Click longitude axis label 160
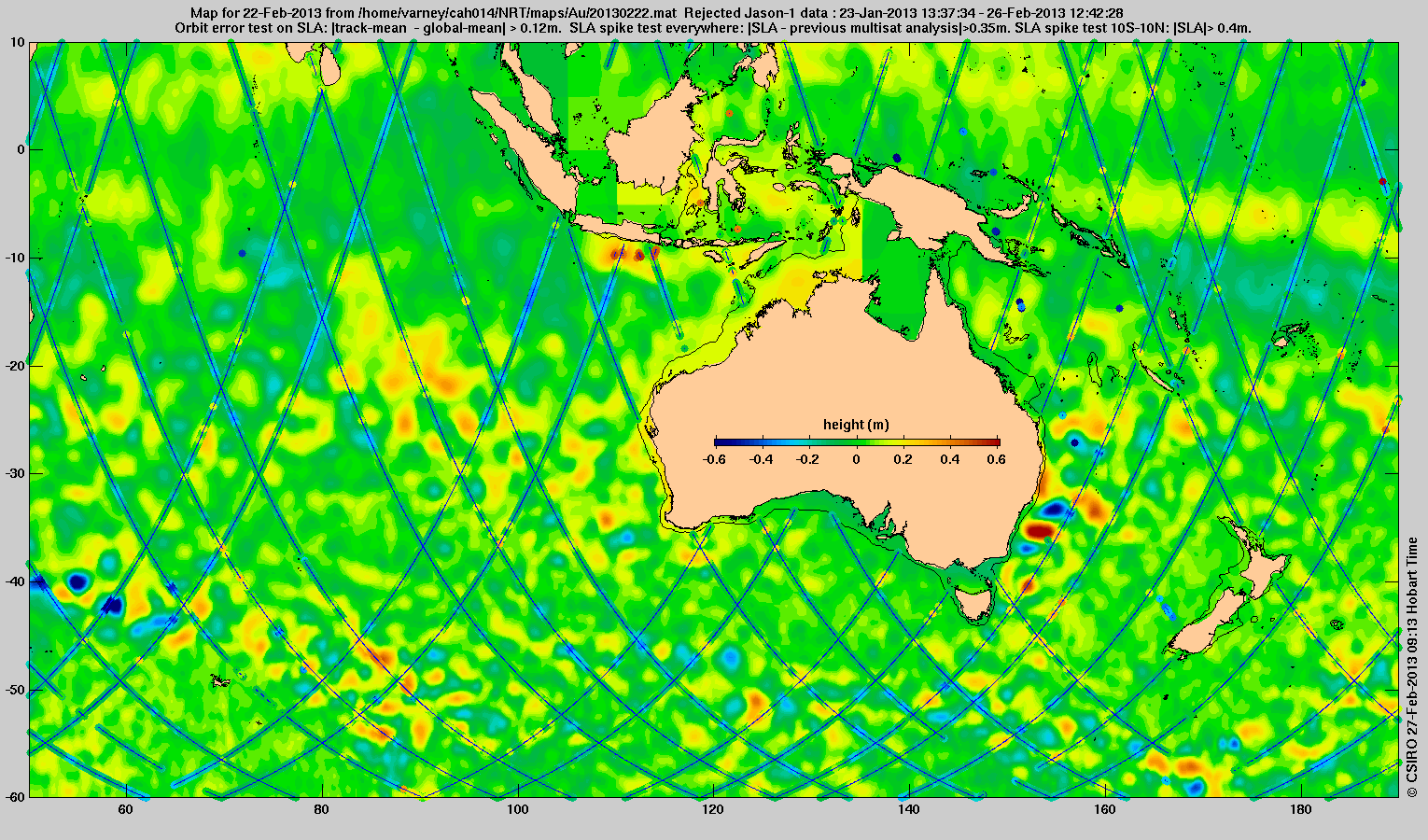 [x=1104, y=810]
